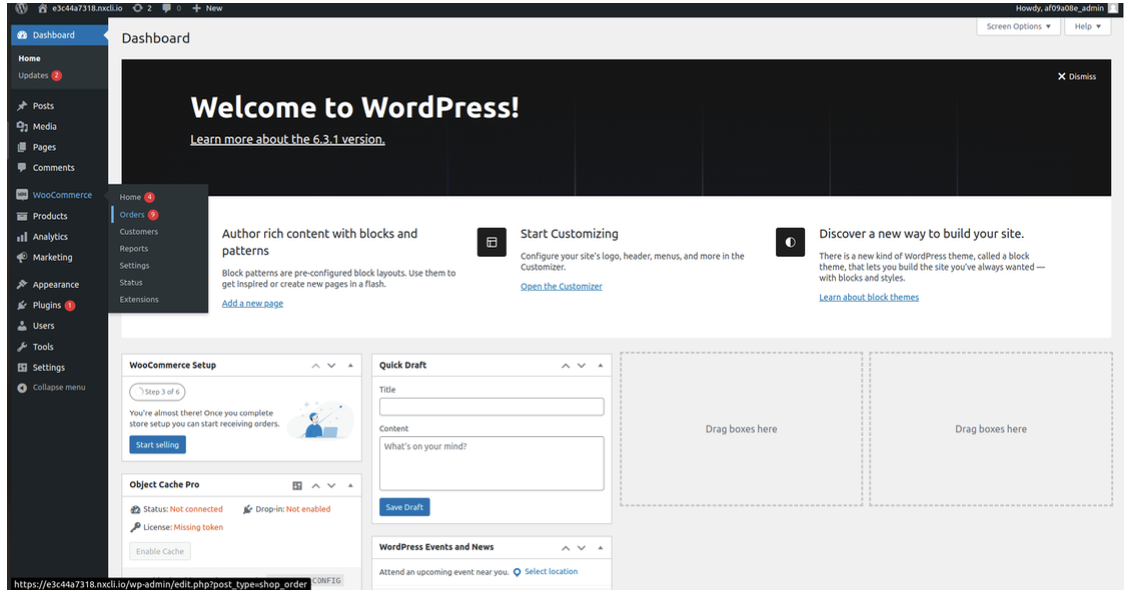Viewport: 1126px width, 590px height.
Task: Open the Help dropdown
Action: (1087, 27)
